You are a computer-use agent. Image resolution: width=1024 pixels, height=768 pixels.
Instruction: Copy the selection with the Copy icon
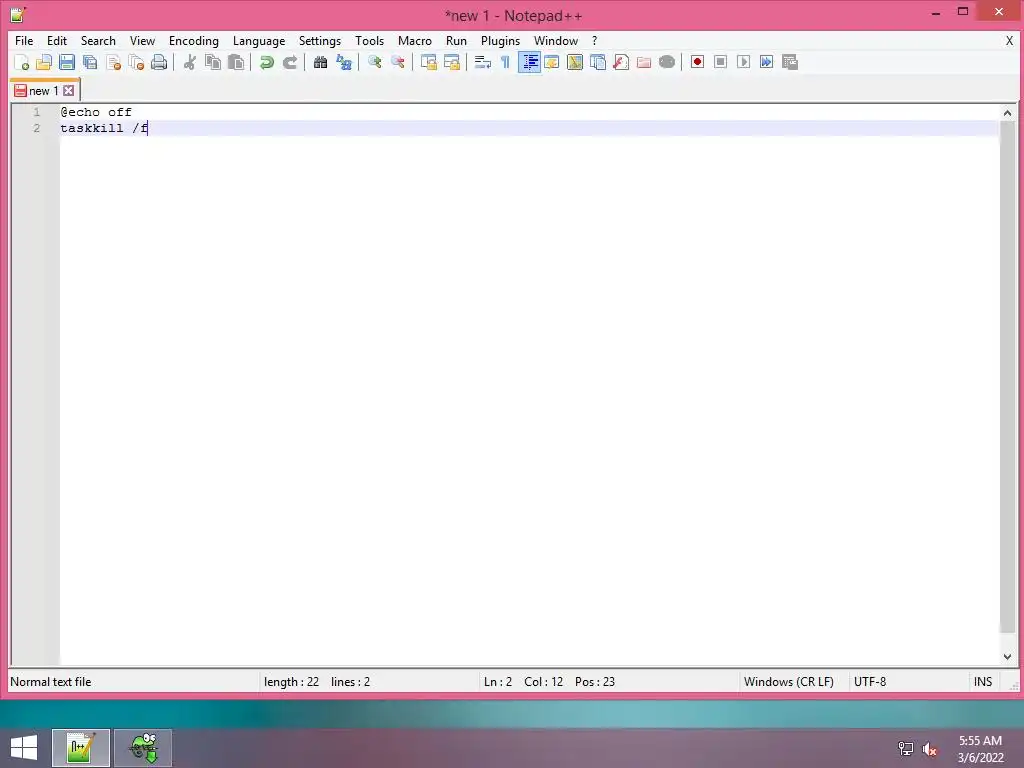213,62
